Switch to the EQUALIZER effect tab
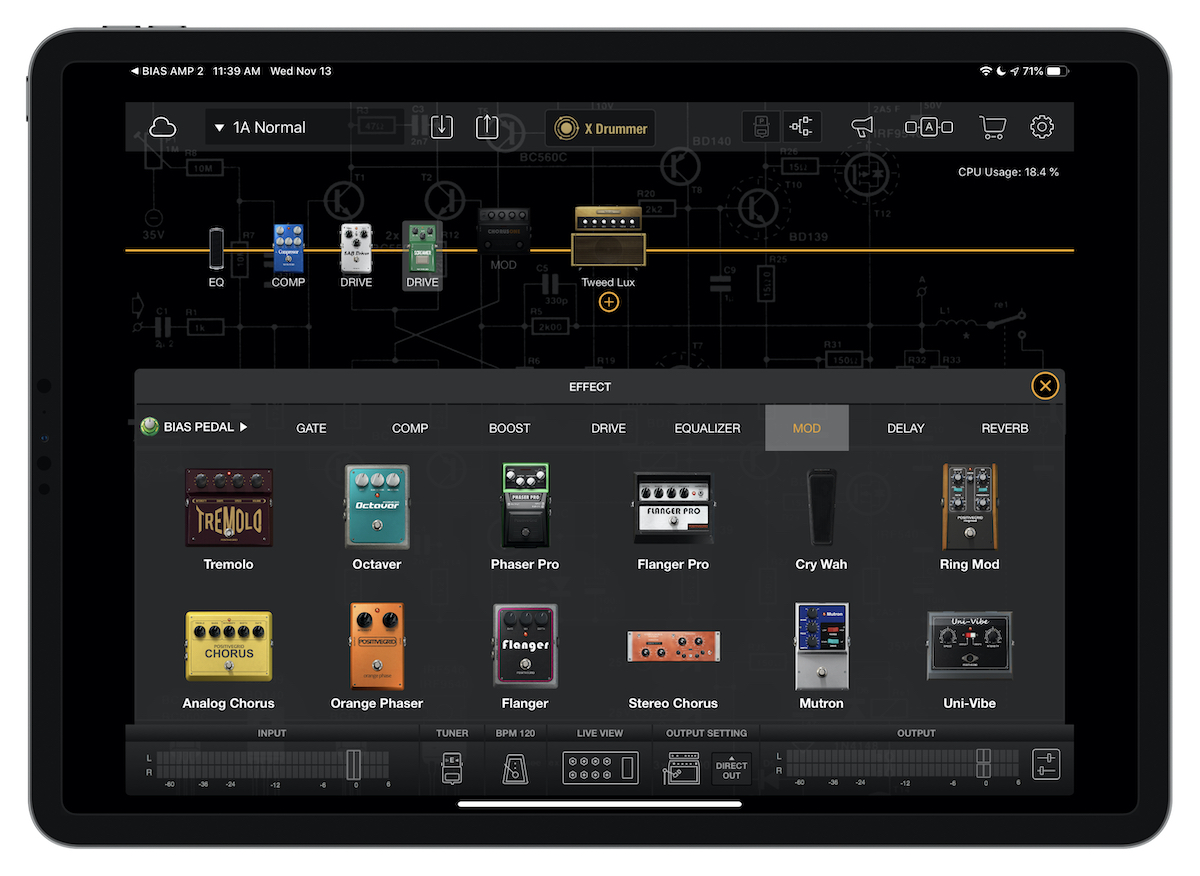This screenshot has width=1200, height=876. pos(707,428)
